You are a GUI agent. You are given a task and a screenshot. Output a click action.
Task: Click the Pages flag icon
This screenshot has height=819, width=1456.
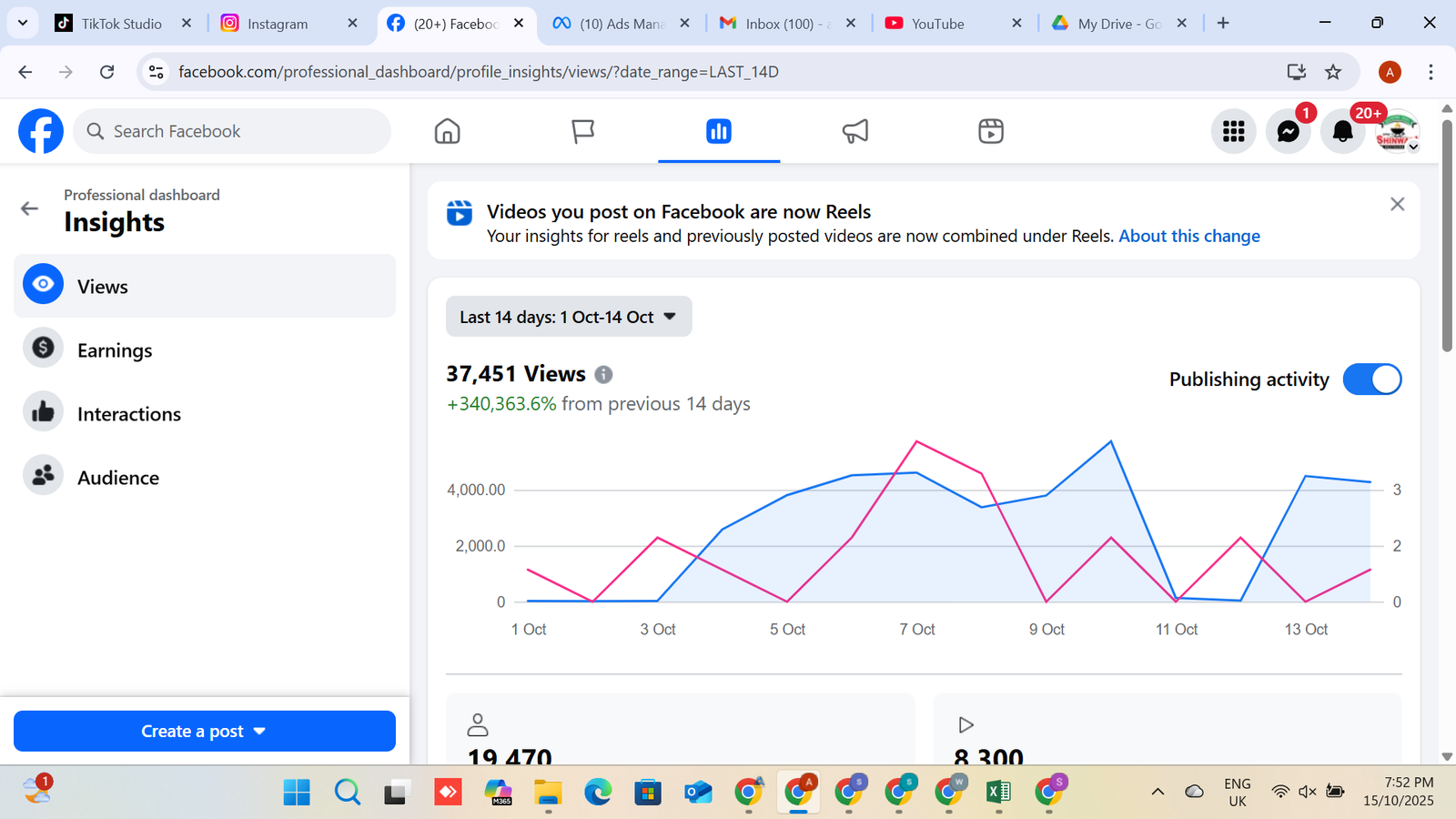coord(582,132)
